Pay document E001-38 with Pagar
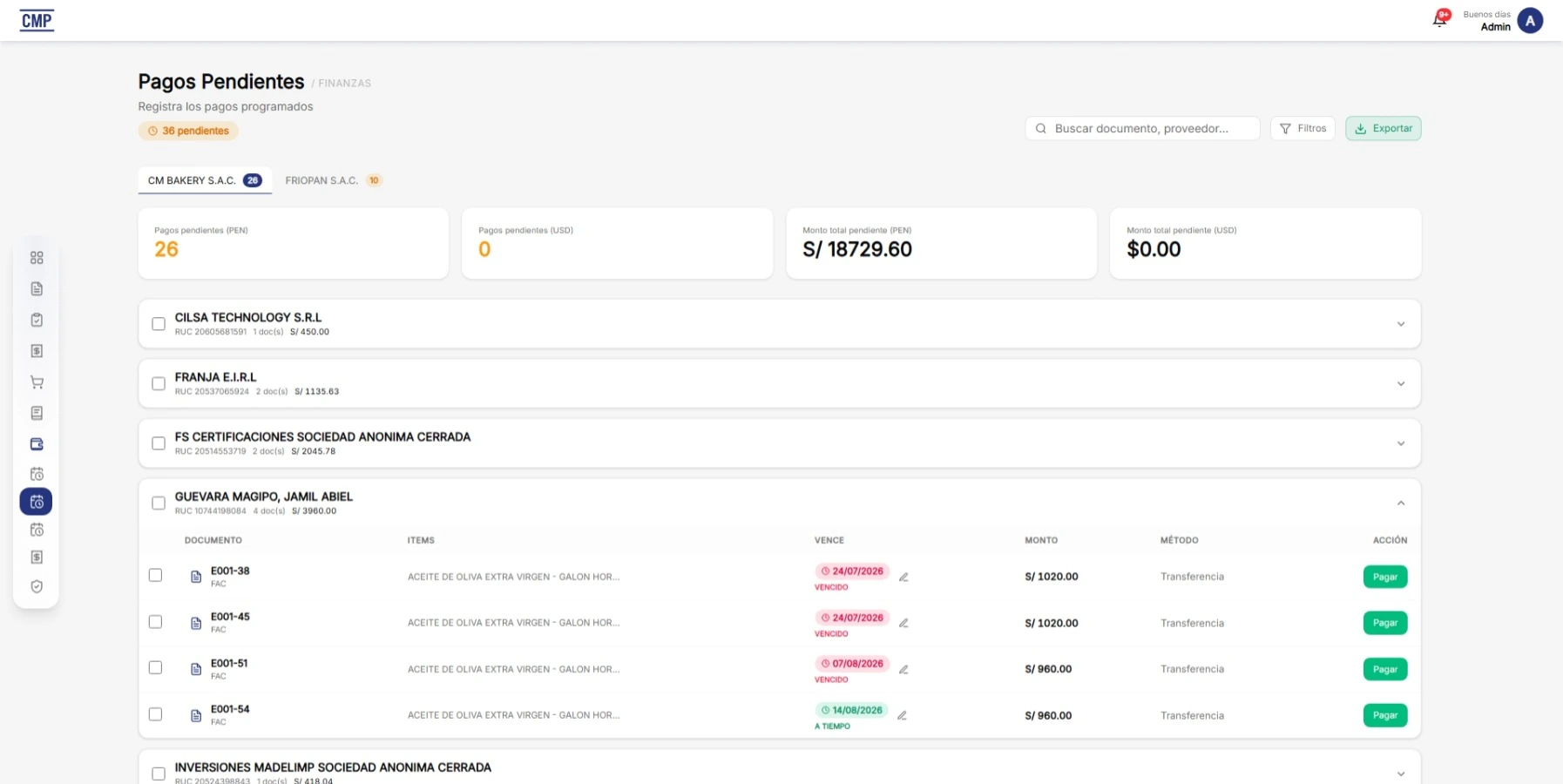Image resolution: width=1563 pixels, height=784 pixels. [1385, 577]
